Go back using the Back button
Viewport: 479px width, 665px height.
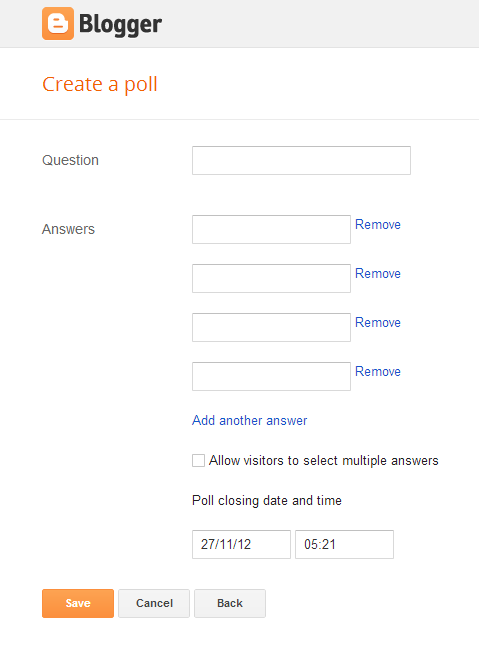tap(230, 603)
